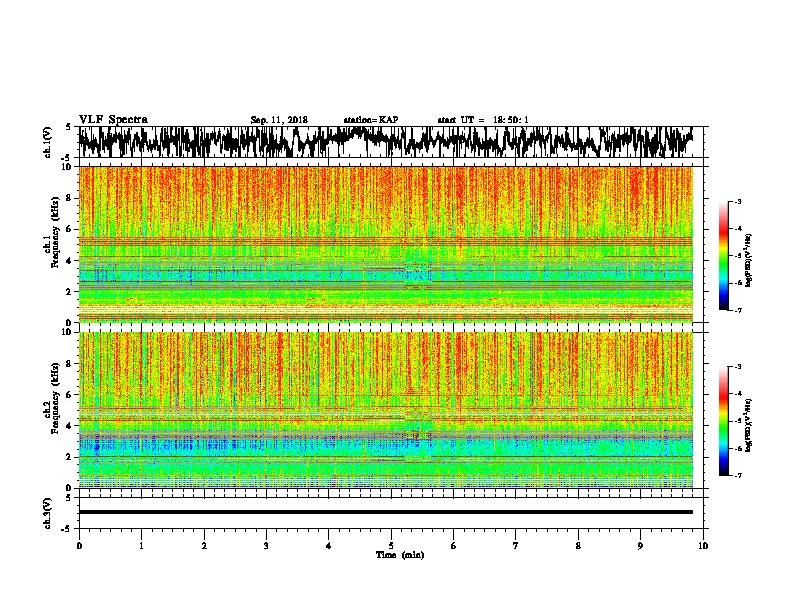
Task: Click time axis tick label "1"
Action: coord(141,545)
